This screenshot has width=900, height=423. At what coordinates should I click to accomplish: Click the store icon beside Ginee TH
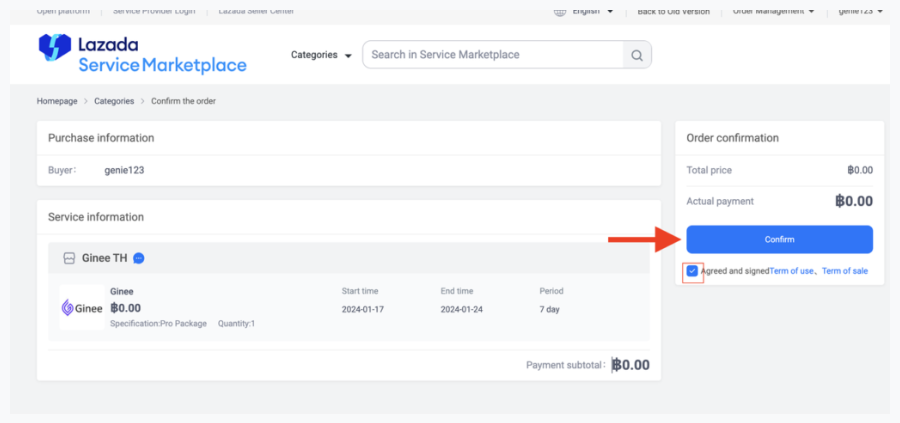tap(69, 258)
